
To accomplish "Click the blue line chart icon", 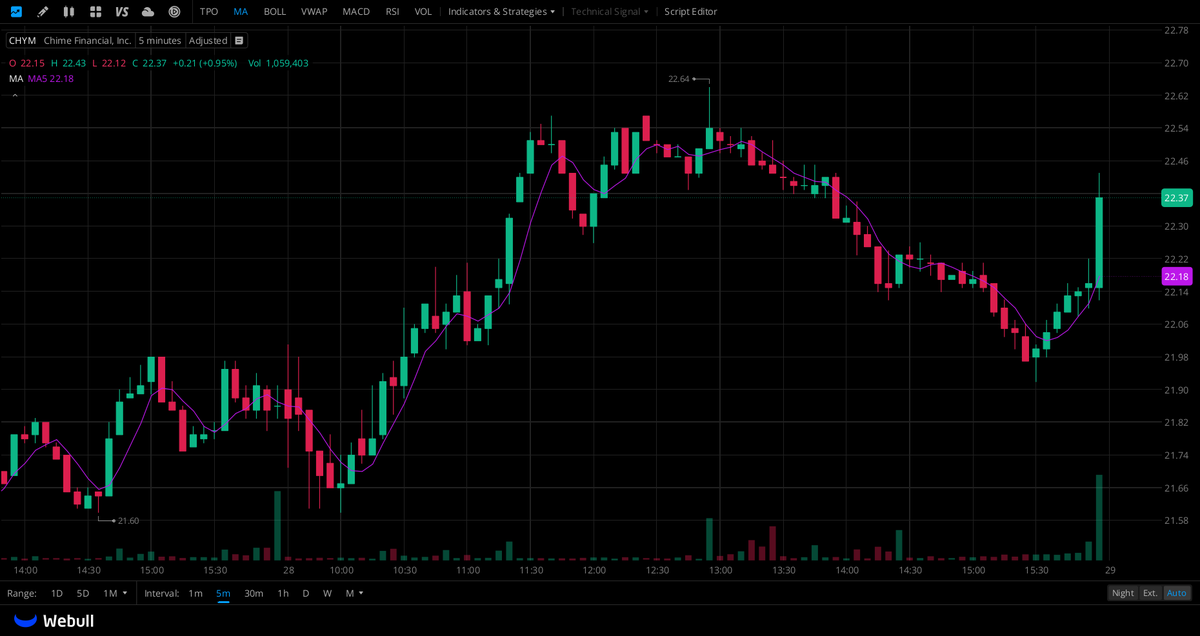I will pos(16,12).
